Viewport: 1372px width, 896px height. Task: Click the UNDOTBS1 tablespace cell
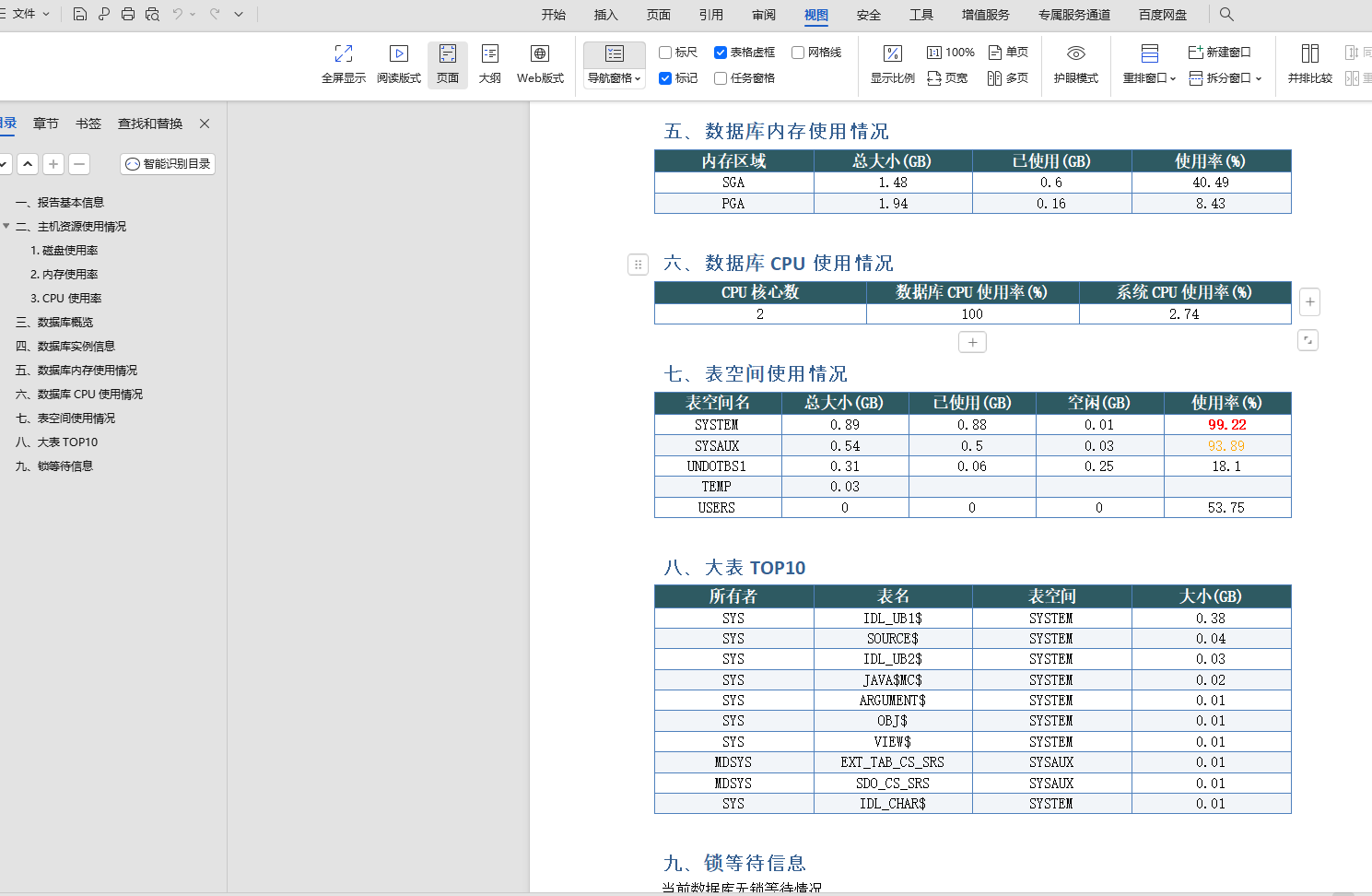[717, 466]
